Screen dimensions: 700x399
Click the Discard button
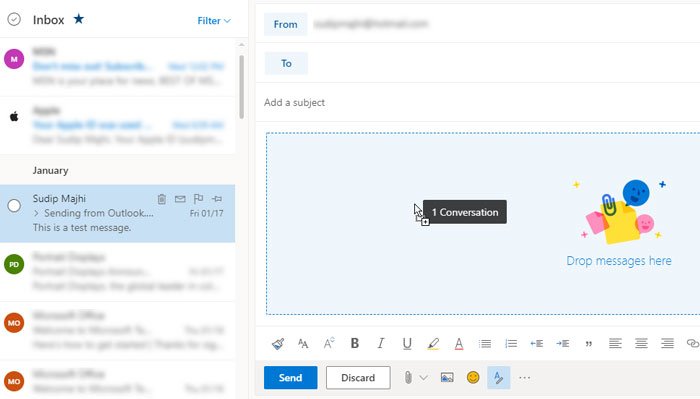click(358, 378)
